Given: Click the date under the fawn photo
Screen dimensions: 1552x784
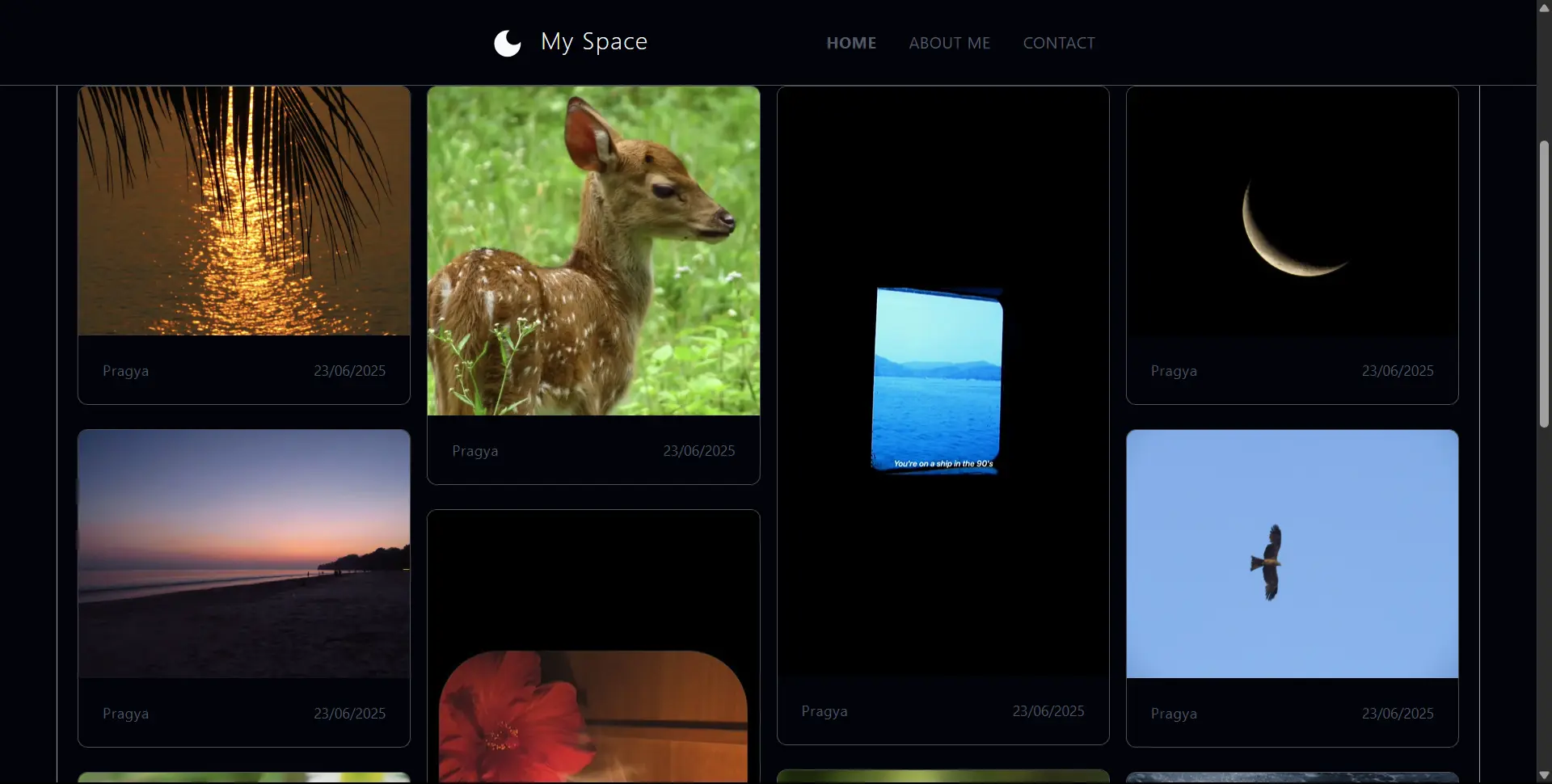Looking at the screenshot, I should point(699,451).
